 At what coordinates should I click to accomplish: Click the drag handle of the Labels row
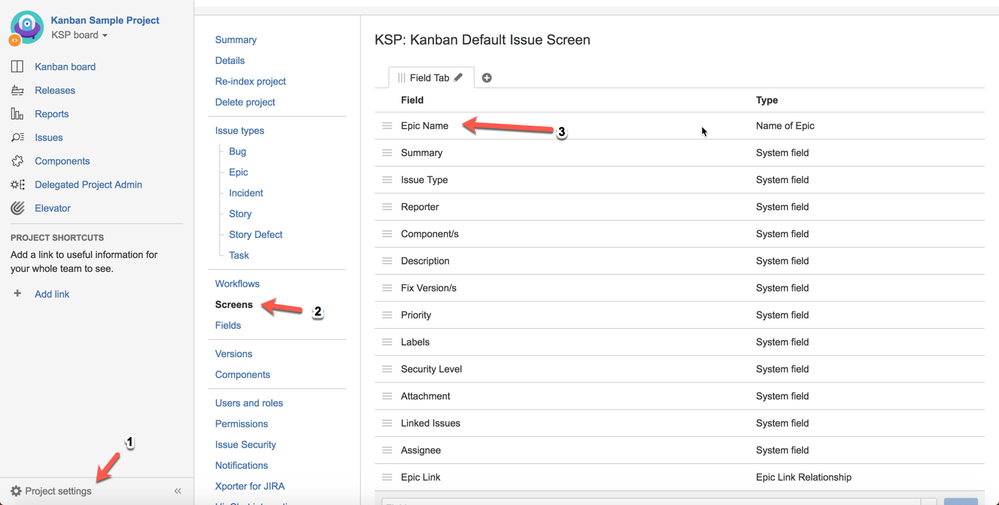click(x=387, y=342)
